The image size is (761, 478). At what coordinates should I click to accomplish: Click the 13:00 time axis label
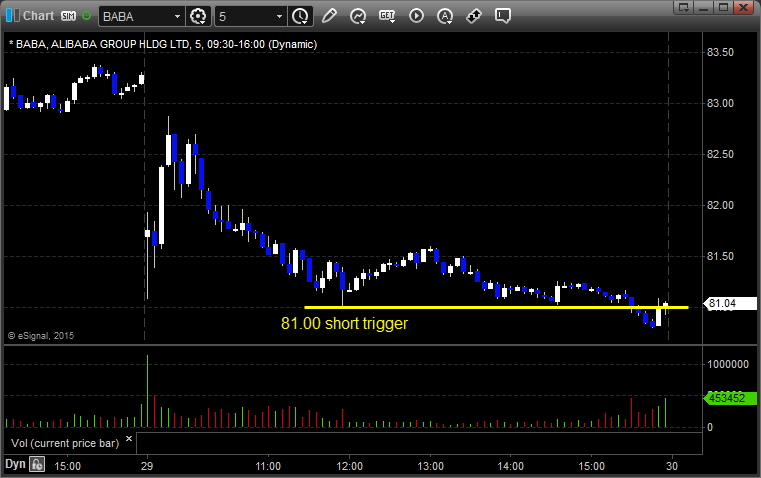click(430, 466)
